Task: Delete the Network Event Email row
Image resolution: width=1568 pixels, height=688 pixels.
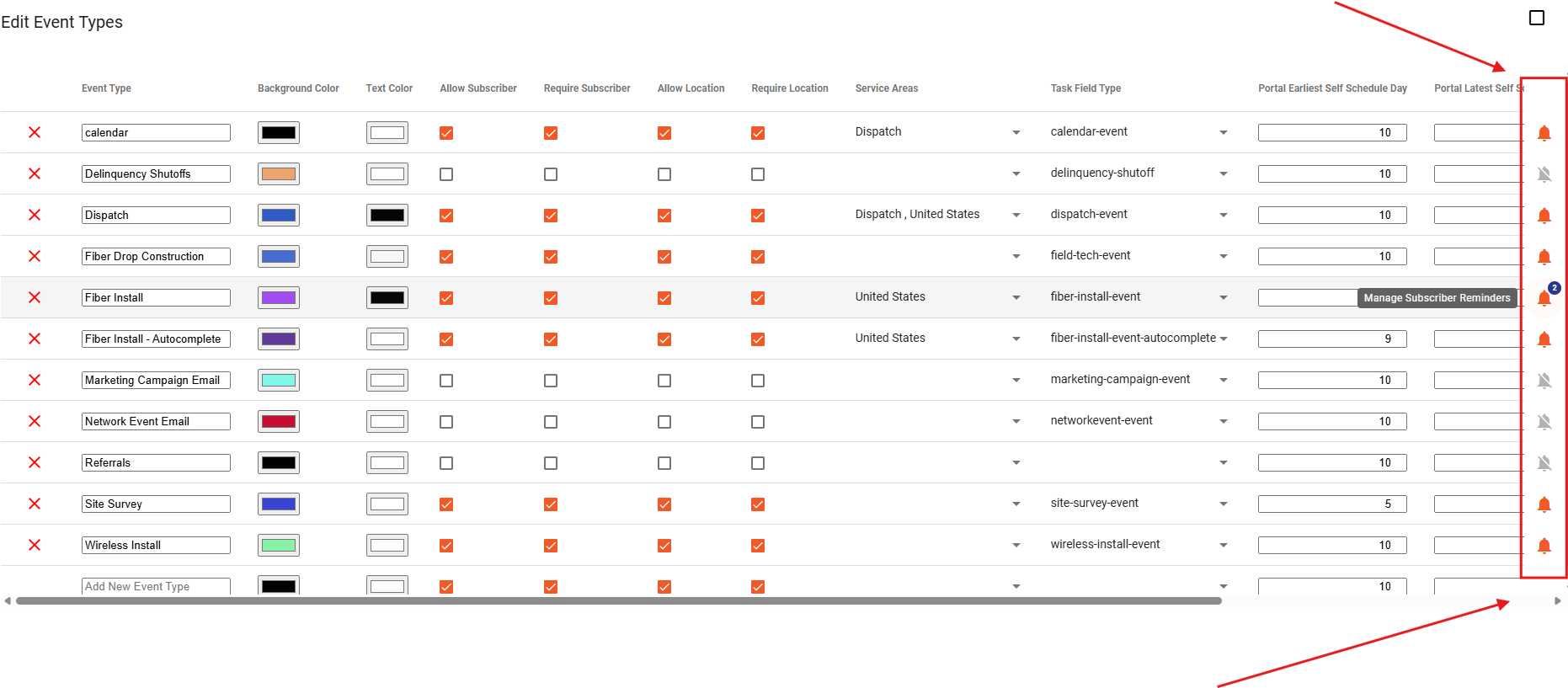Action: click(x=35, y=421)
